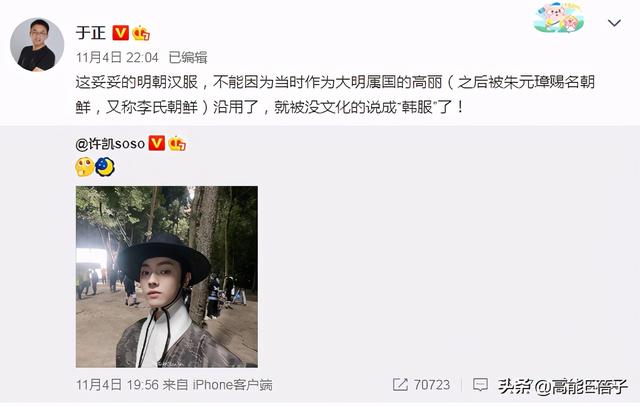Click the 已编辑 edited label
This screenshot has height=407, width=640.
tap(188, 58)
